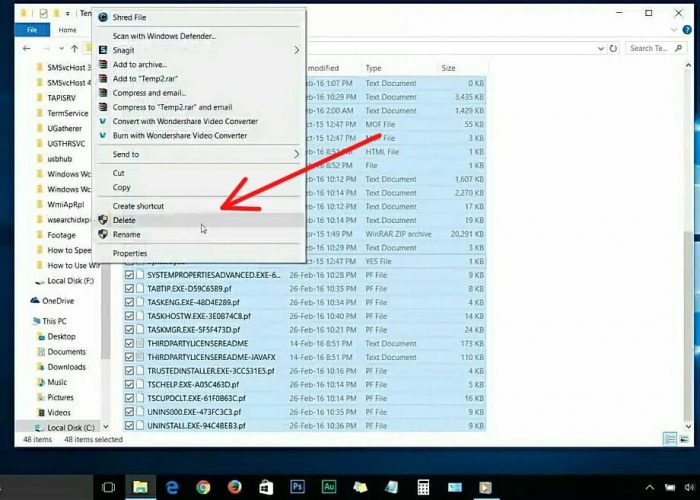Uncheck the UNINSTALL.EXE-94C4BEB3.pf checkbox

[129, 425]
